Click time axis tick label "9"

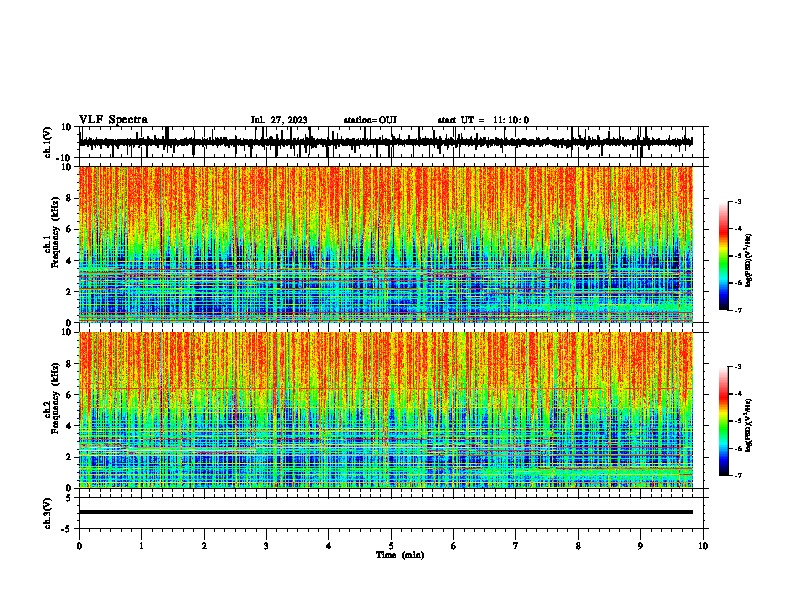point(640,546)
